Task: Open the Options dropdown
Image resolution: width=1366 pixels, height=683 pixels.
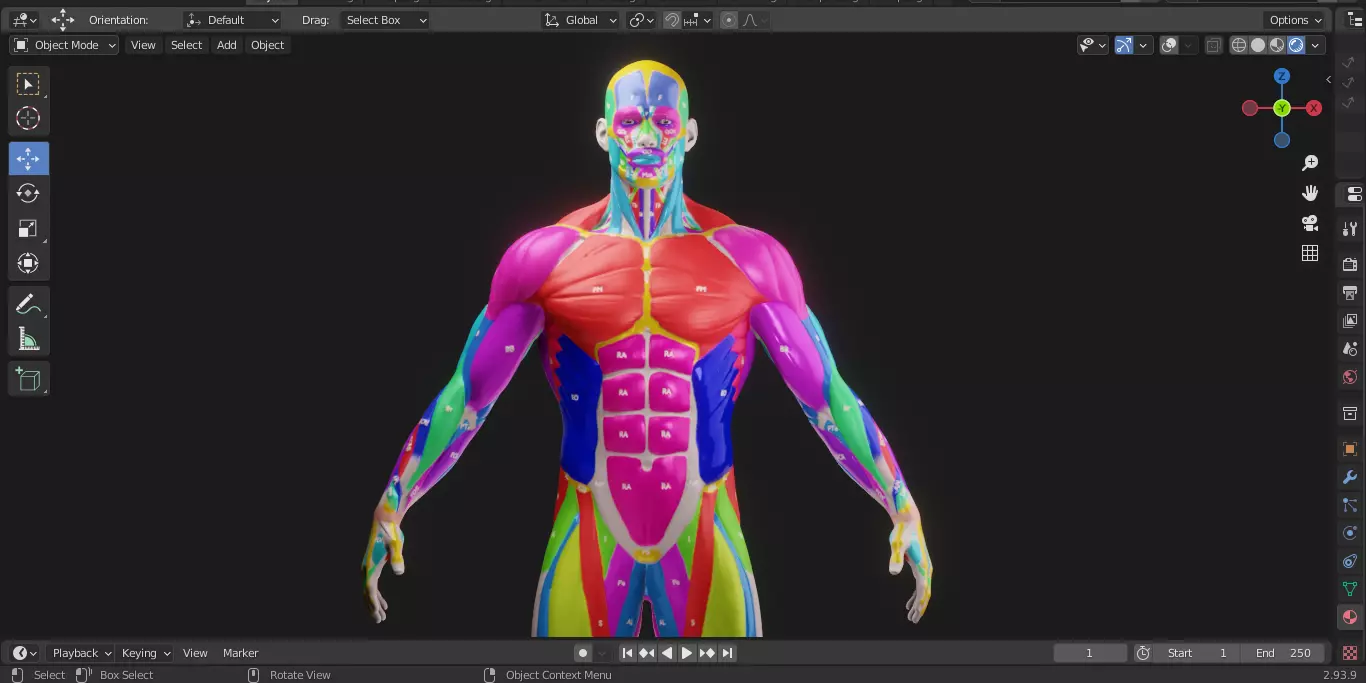Action: click(1296, 20)
